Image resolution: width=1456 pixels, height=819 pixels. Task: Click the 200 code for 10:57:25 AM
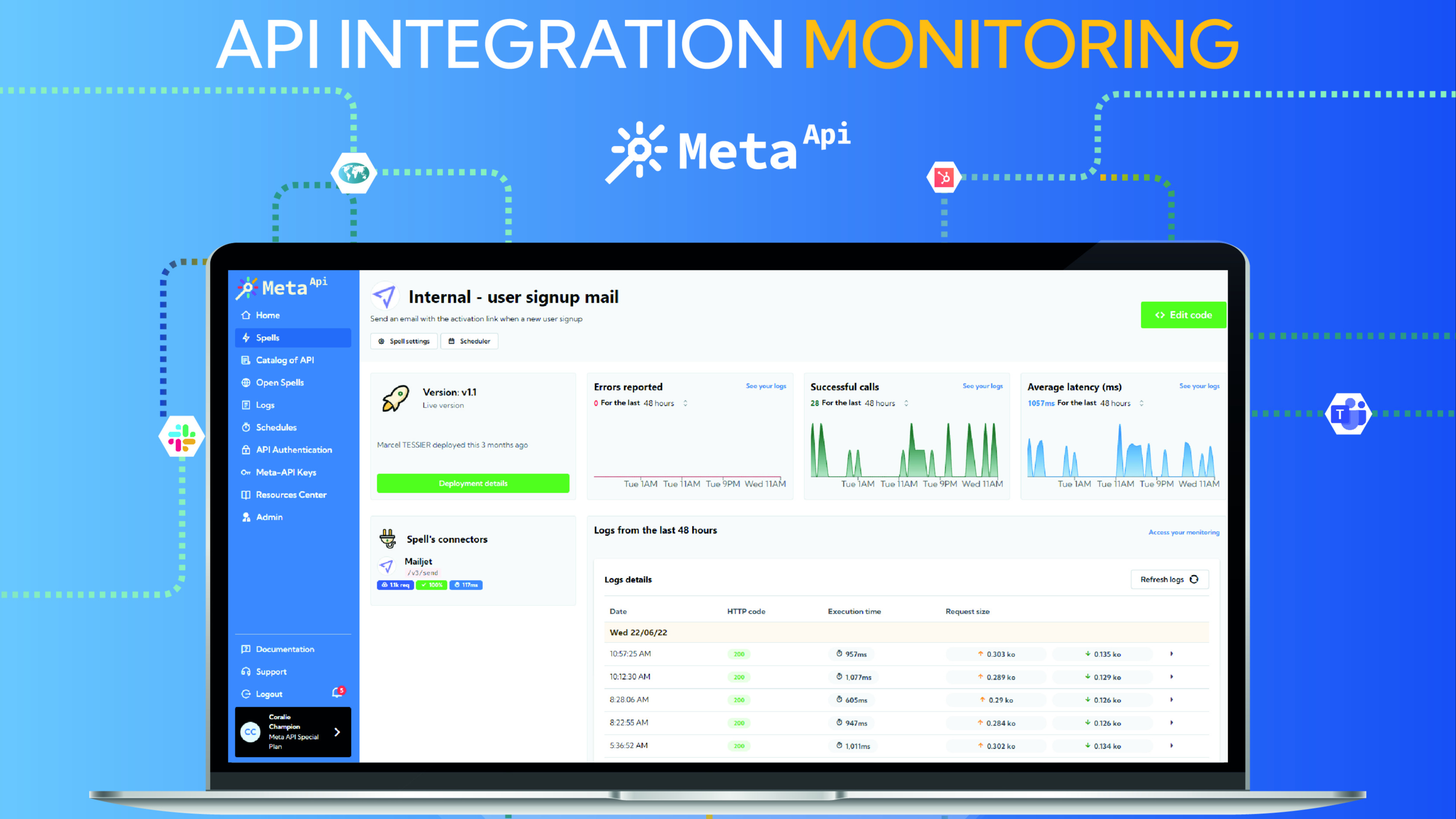[739, 654]
